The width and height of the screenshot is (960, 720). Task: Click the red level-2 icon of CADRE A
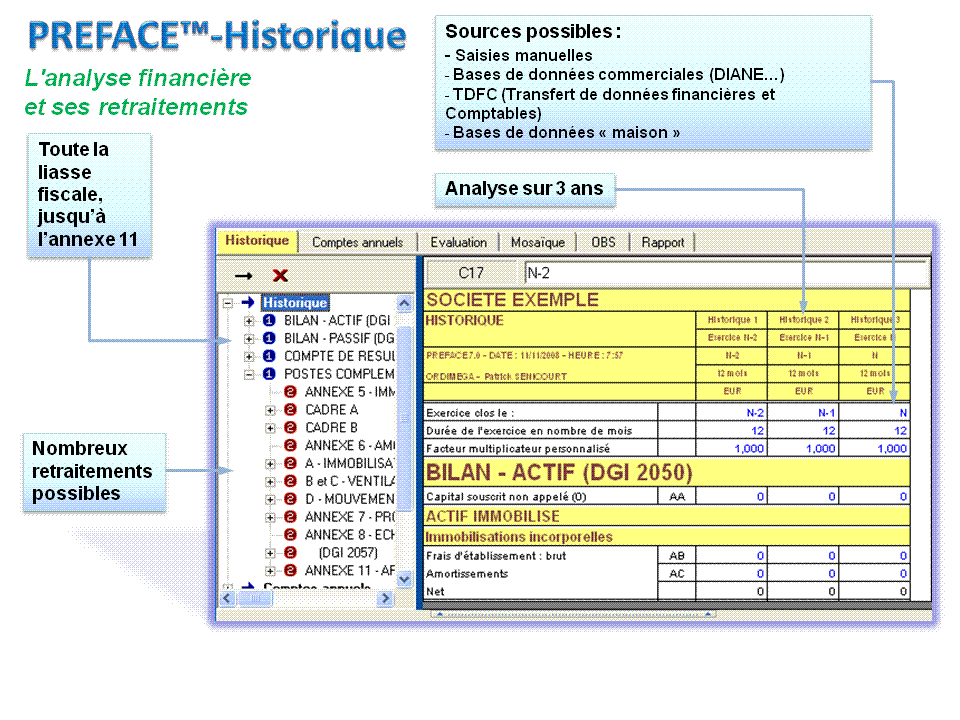click(x=290, y=410)
